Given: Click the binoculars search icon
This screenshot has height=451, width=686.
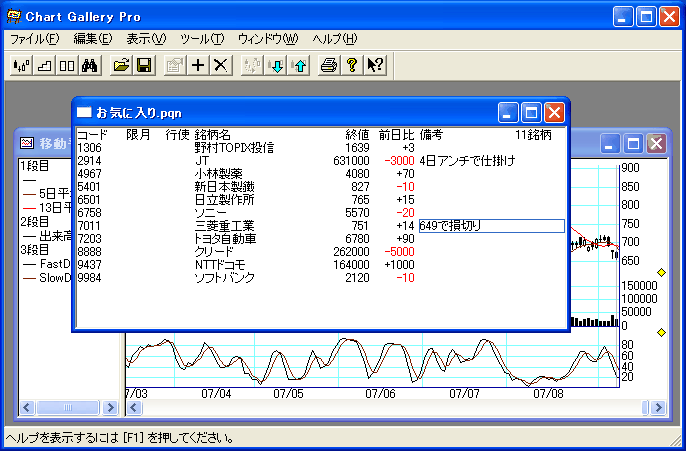Looking at the screenshot, I should 88,65.
